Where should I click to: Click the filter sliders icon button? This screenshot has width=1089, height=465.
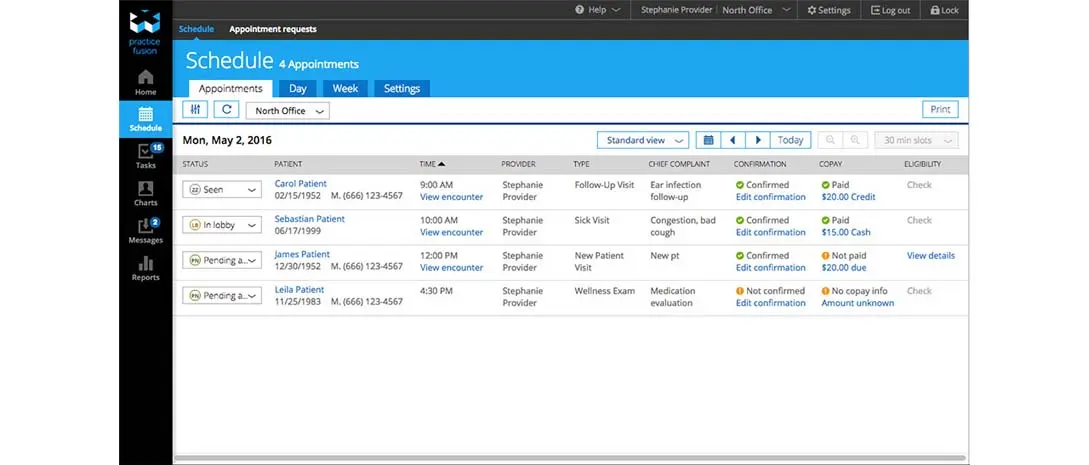pos(195,110)
